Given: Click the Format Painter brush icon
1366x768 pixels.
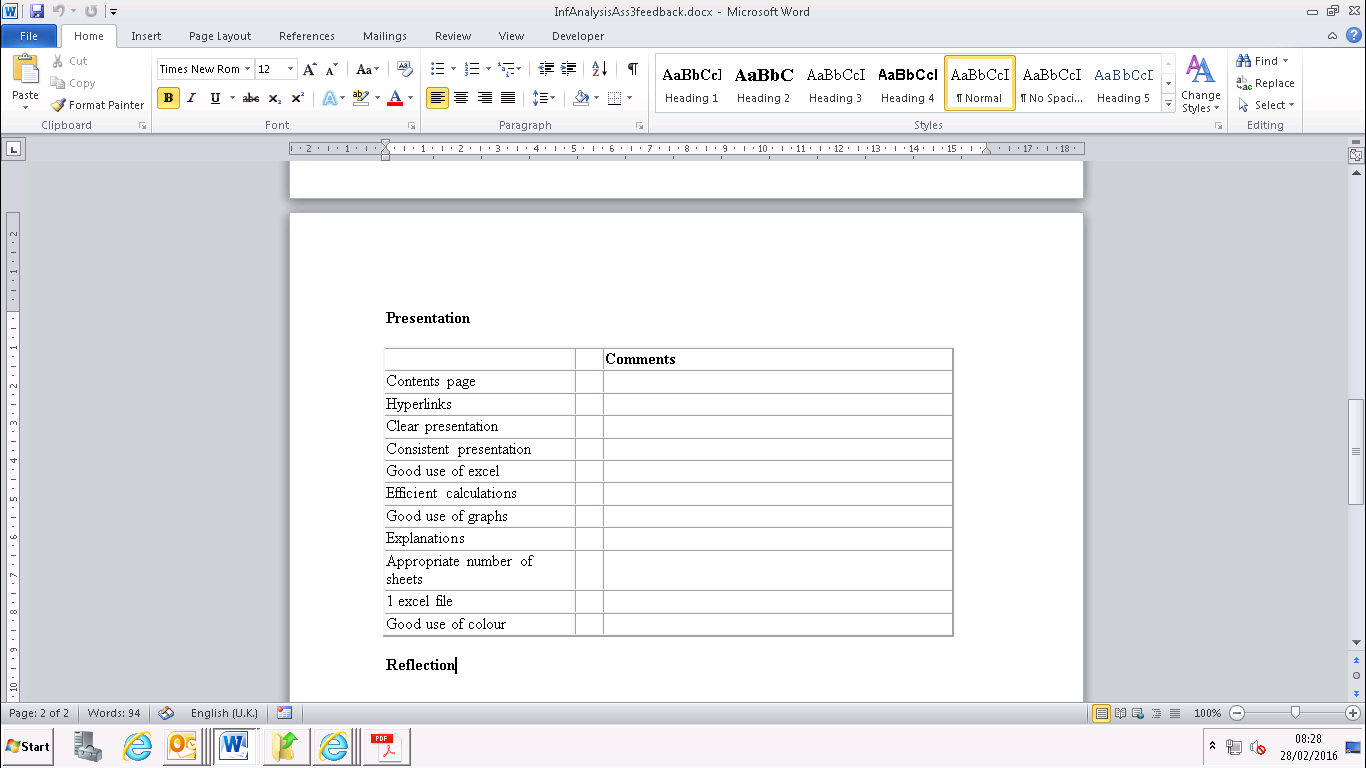Looking at the screenshot, I should point(59,105).
